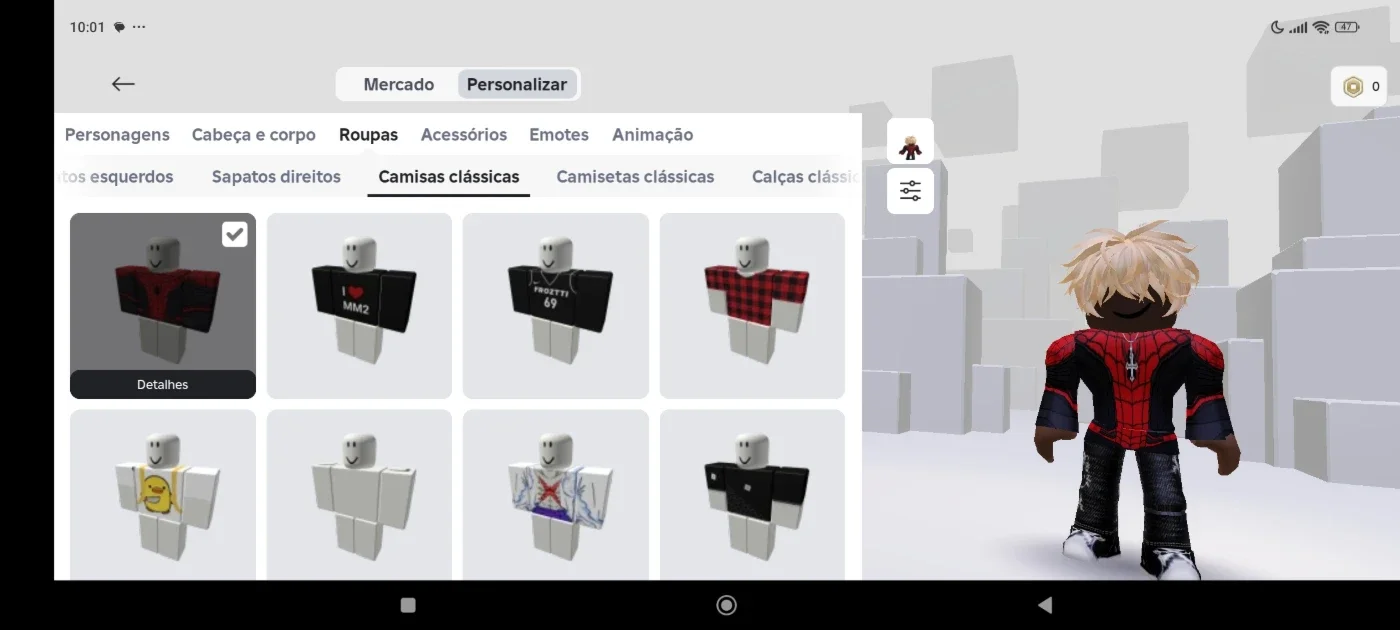Equip the Frozttt 69 black jersey shirt
This screenshot has height=630, width=1400.
[x=556, y=306]
